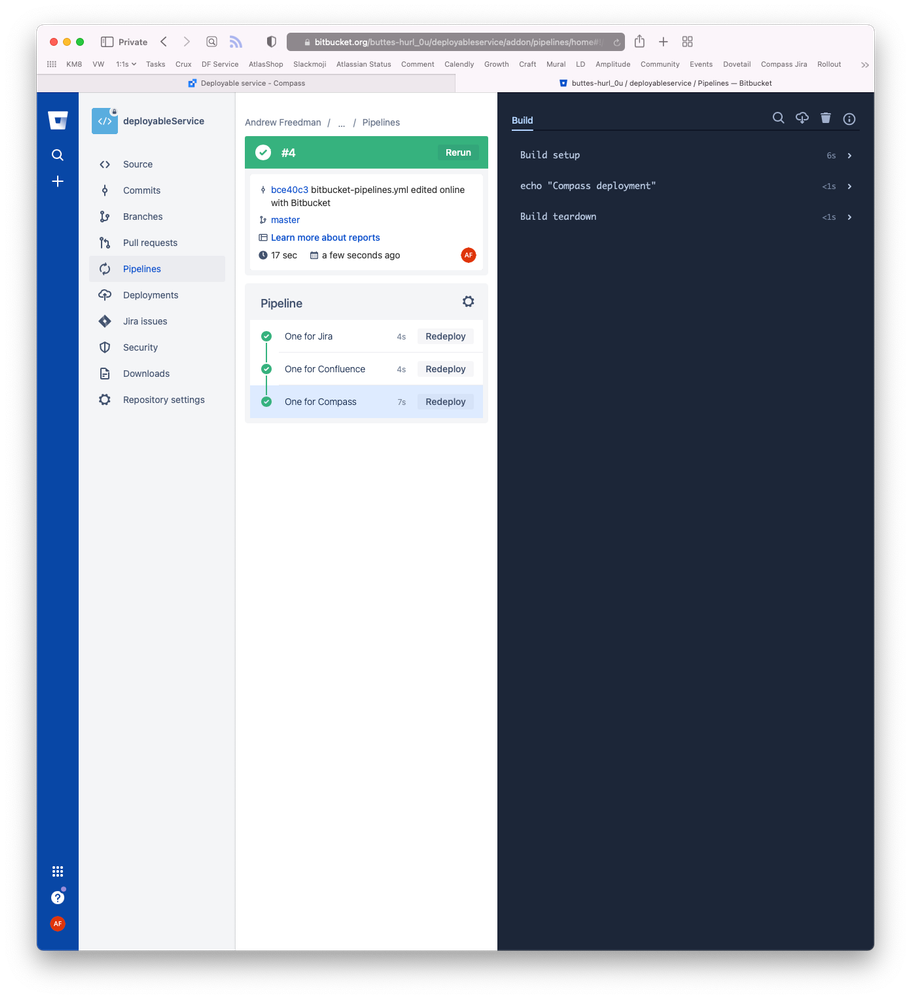Show build info via info icon

point(849,119)
